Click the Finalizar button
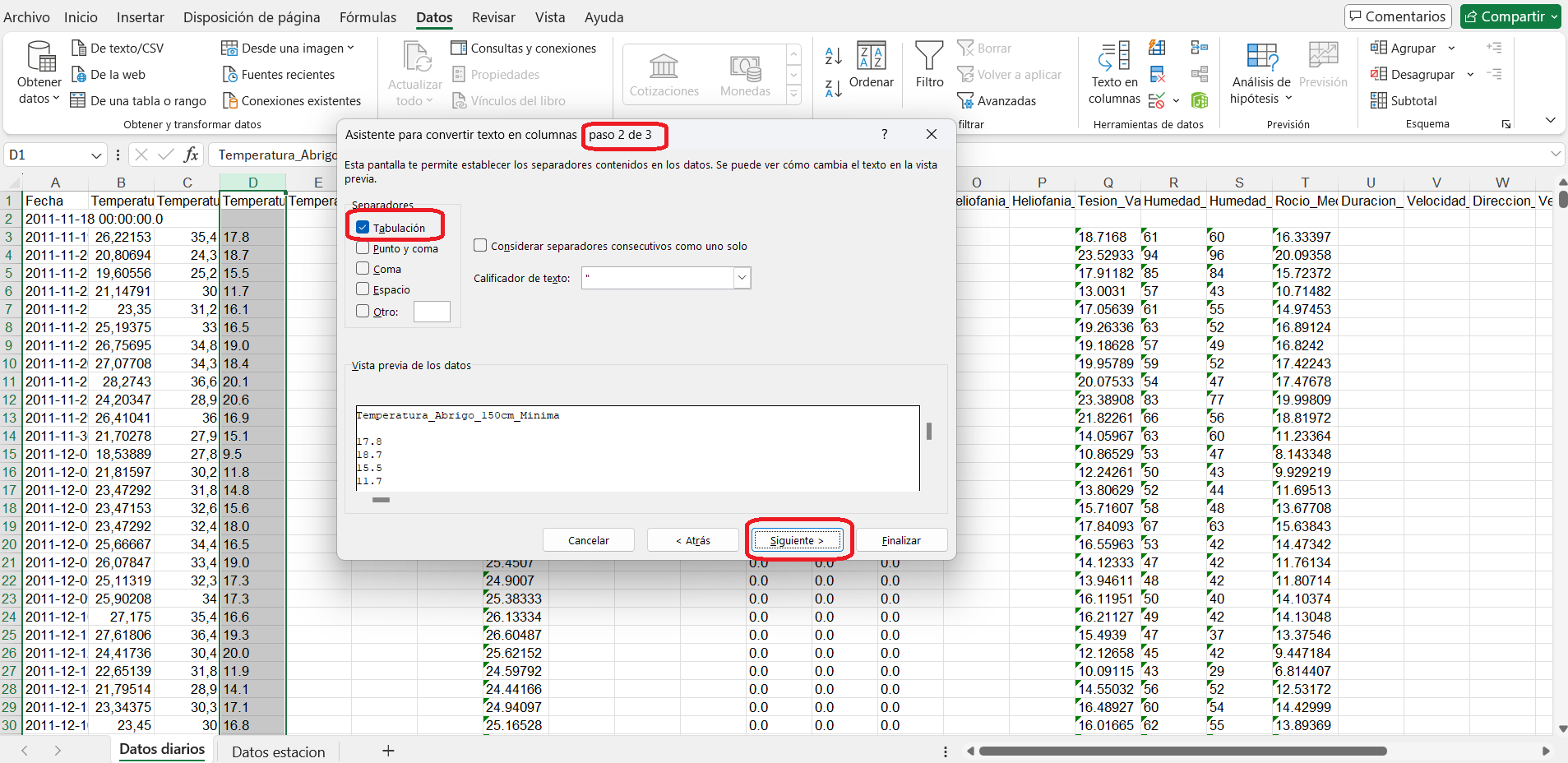The image size is (1568, 763). coord(901,540)
